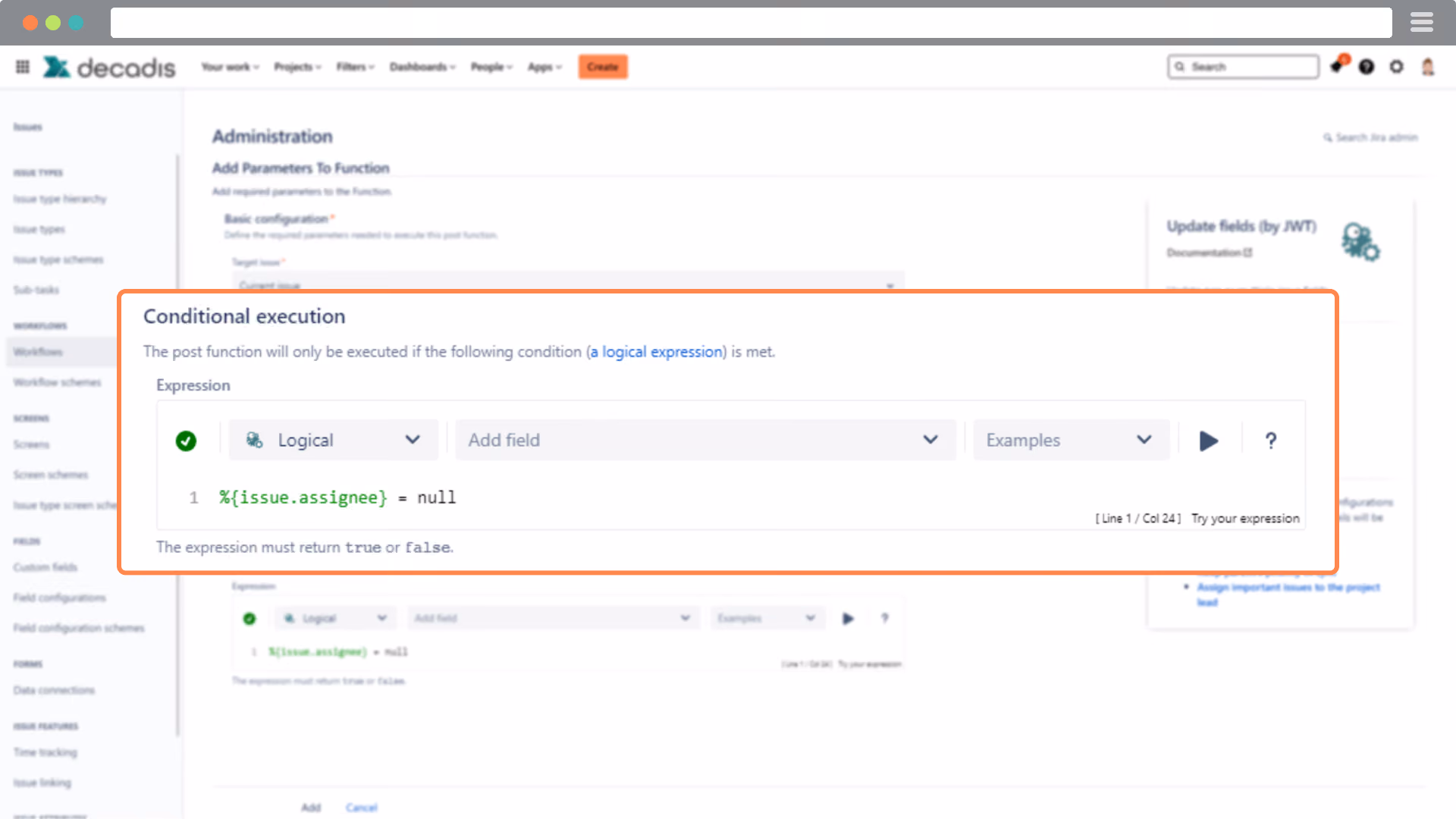1456x819 pixels.
Task: Open Field configurations in sidebar
Action: [x=59, y=598]
